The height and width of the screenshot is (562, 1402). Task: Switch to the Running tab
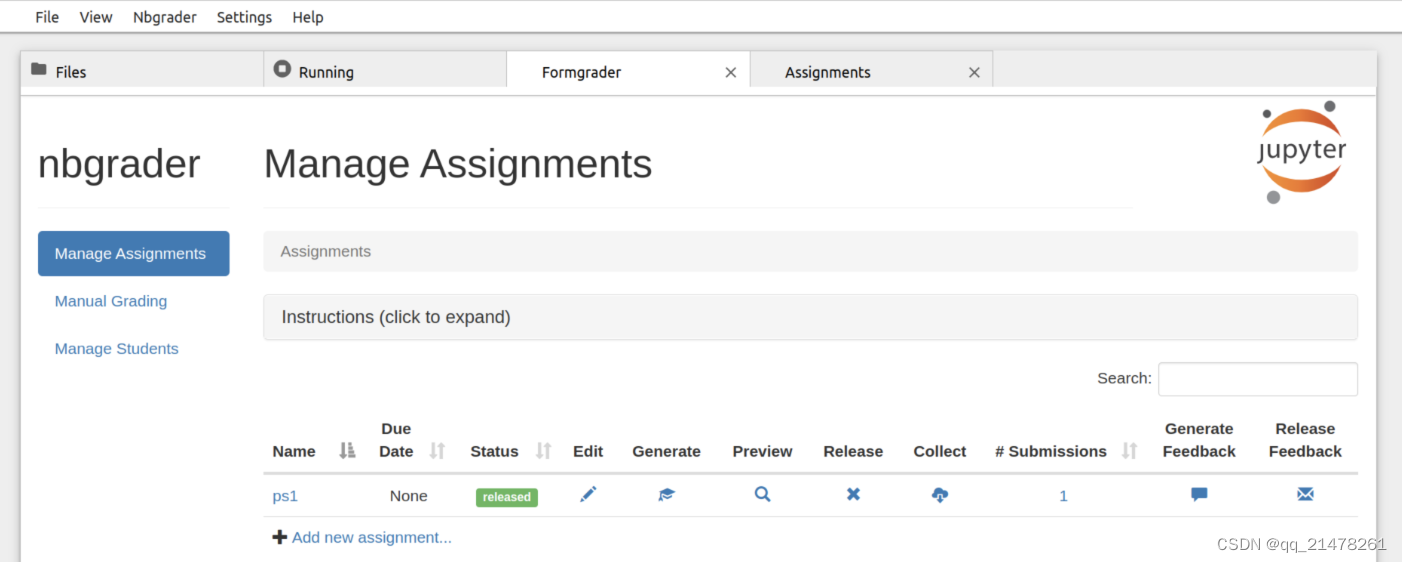pos(385,71)
